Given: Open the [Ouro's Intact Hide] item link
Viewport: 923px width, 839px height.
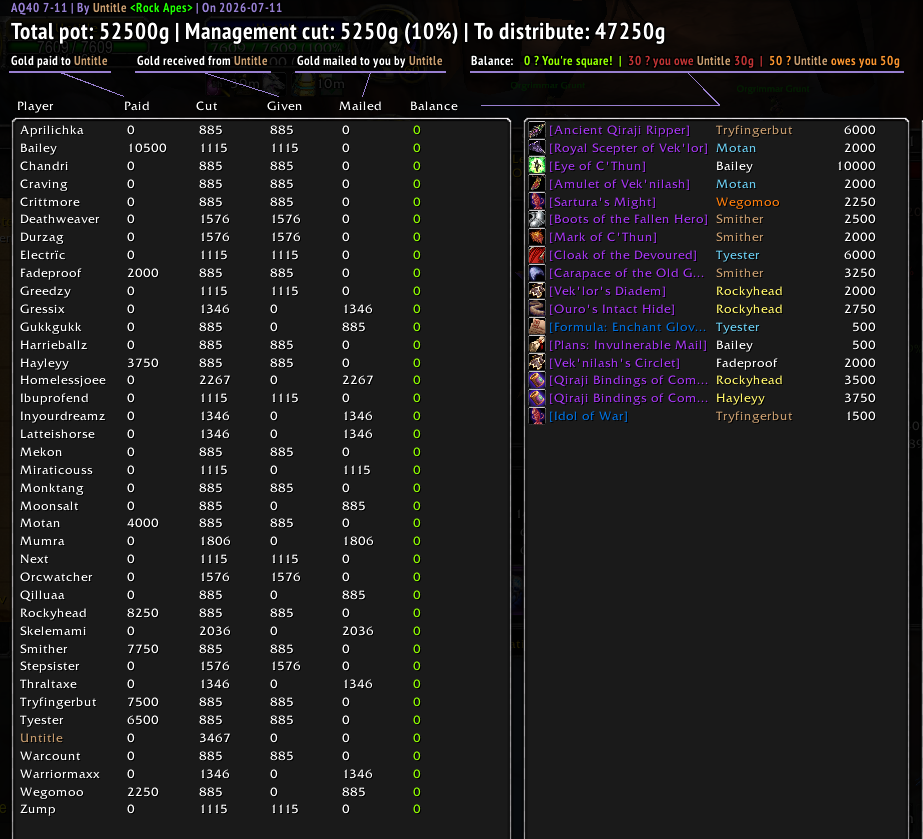Looking at the screenshot, I should [x=612, y=309].
